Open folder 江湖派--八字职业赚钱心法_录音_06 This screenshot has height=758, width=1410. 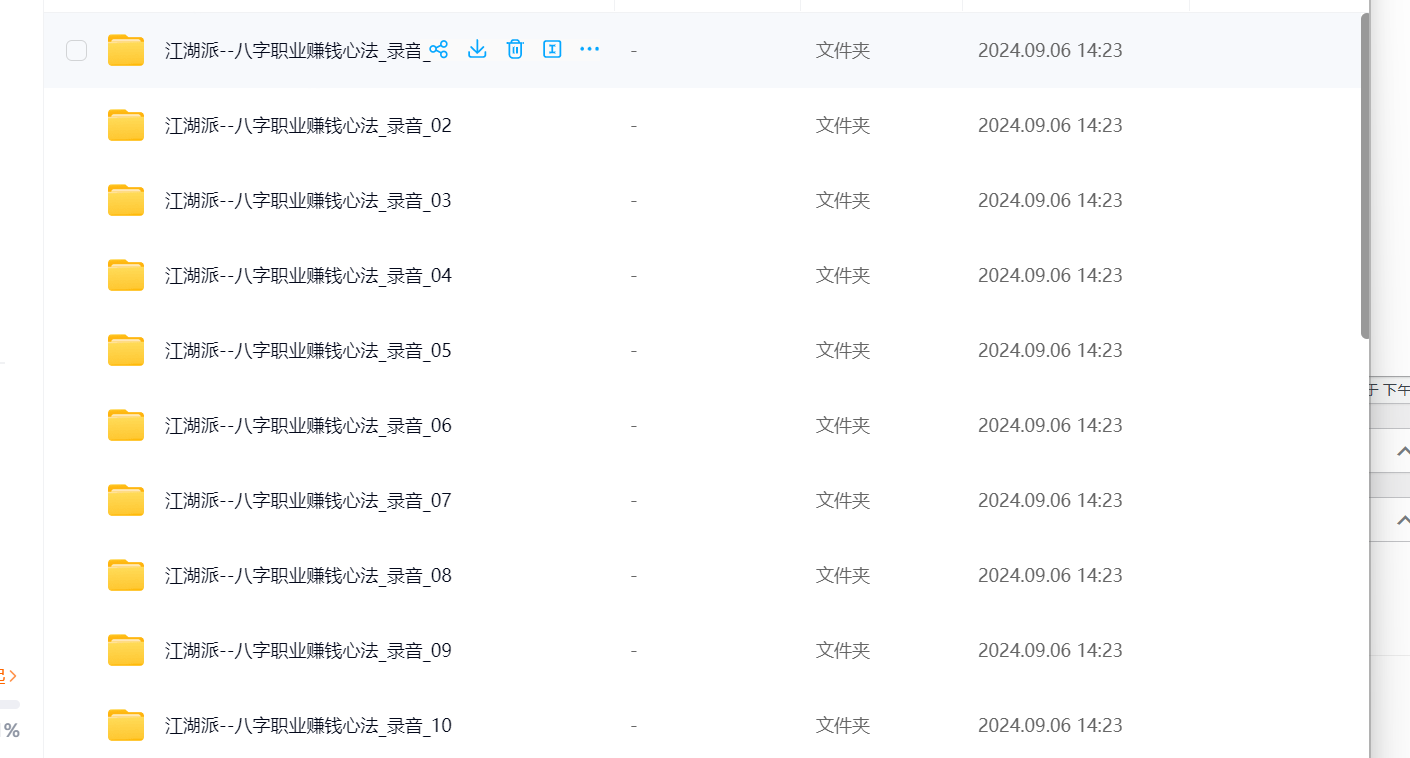[308, 425]
